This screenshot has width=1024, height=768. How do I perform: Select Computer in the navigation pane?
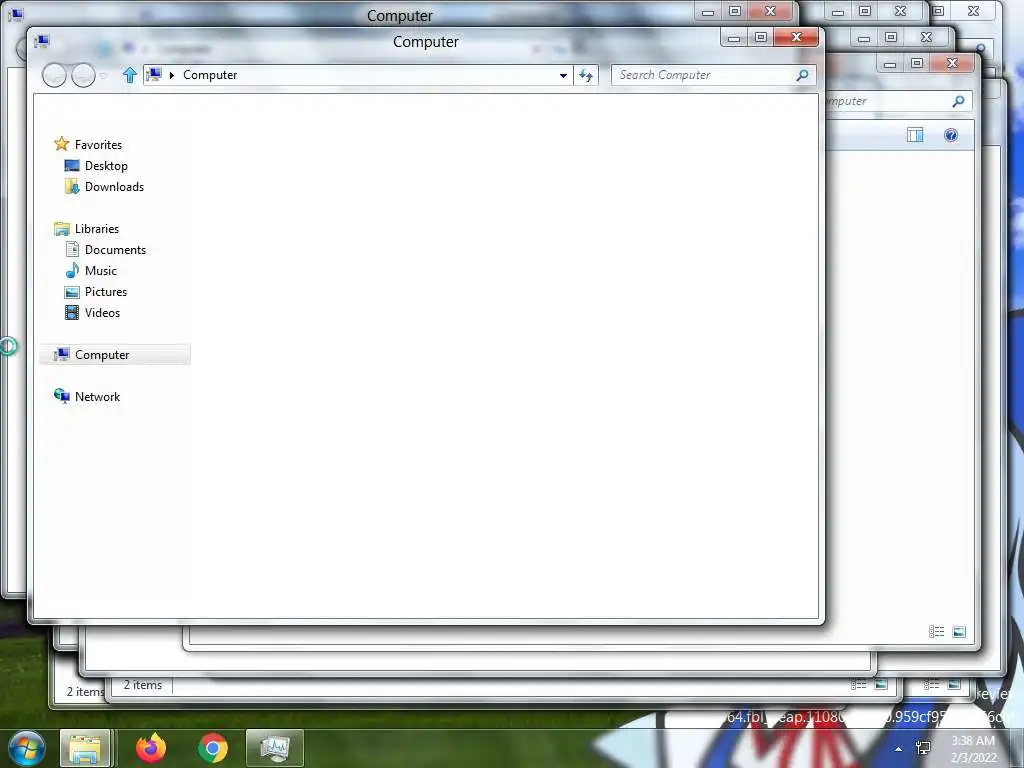click(102, 355)
